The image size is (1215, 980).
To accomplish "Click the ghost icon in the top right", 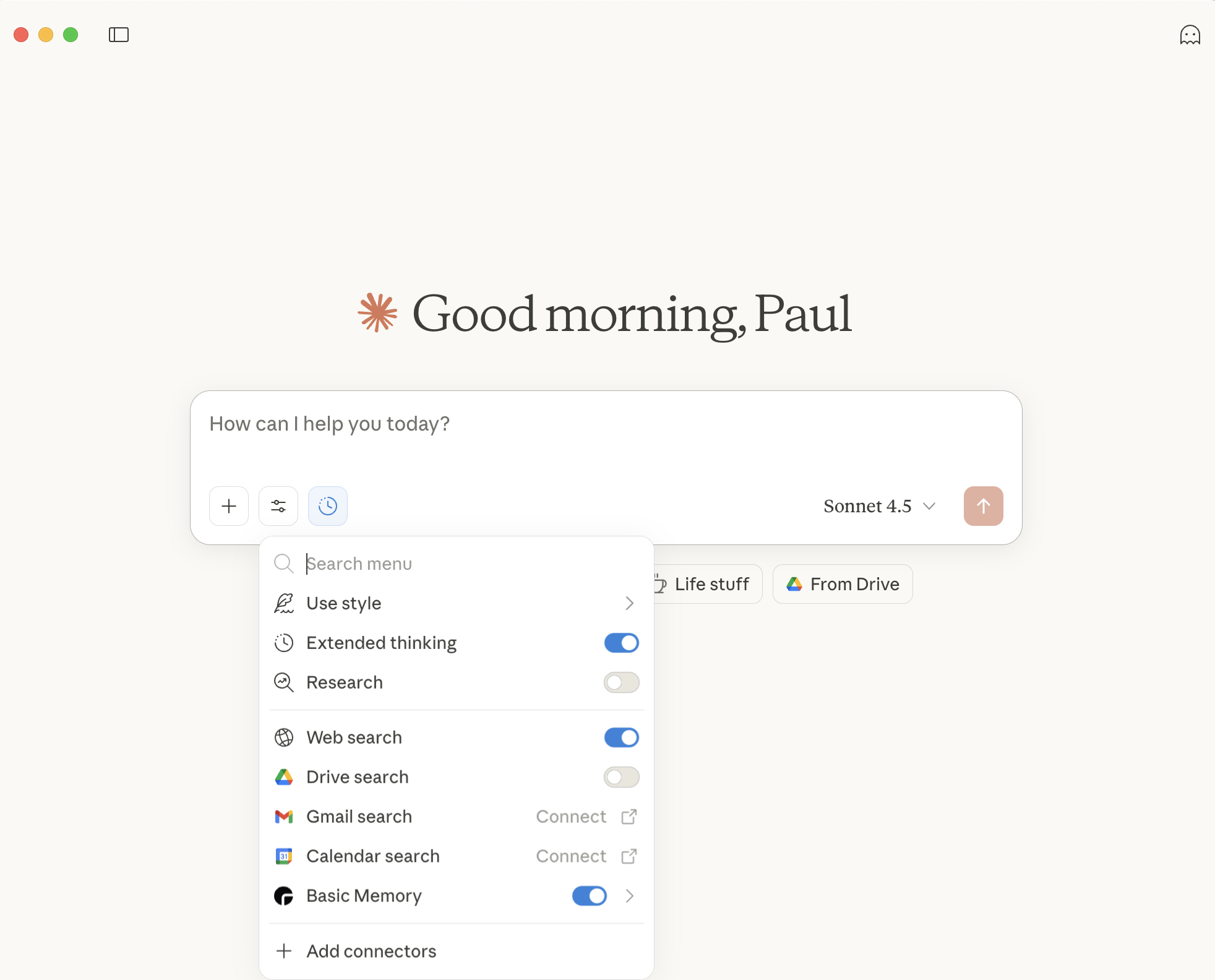I will pyautogui.click(x=1189, y=35).
